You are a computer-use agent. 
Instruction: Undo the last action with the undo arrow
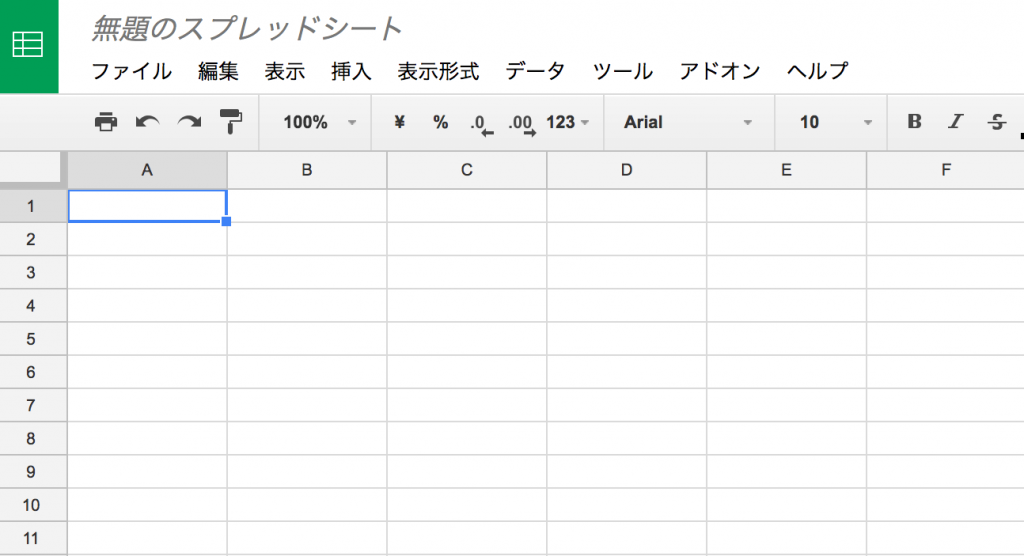pos(148,122)
